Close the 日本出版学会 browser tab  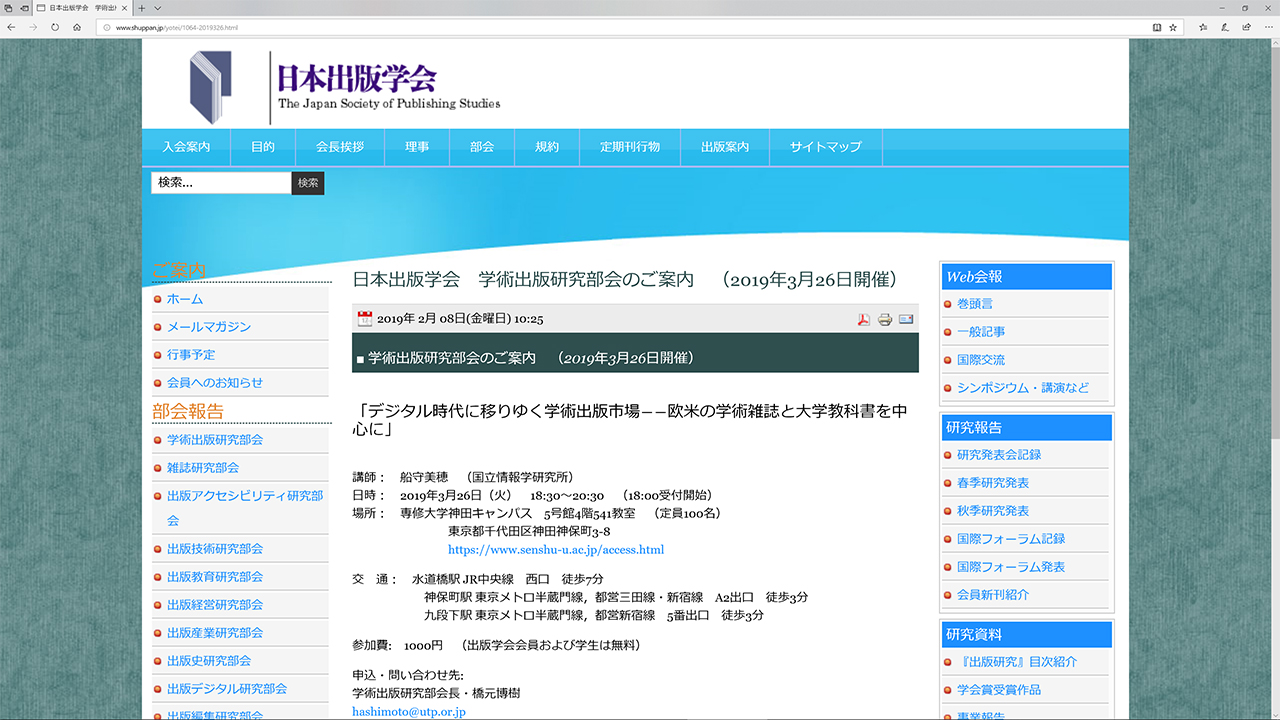pos(126,8)
